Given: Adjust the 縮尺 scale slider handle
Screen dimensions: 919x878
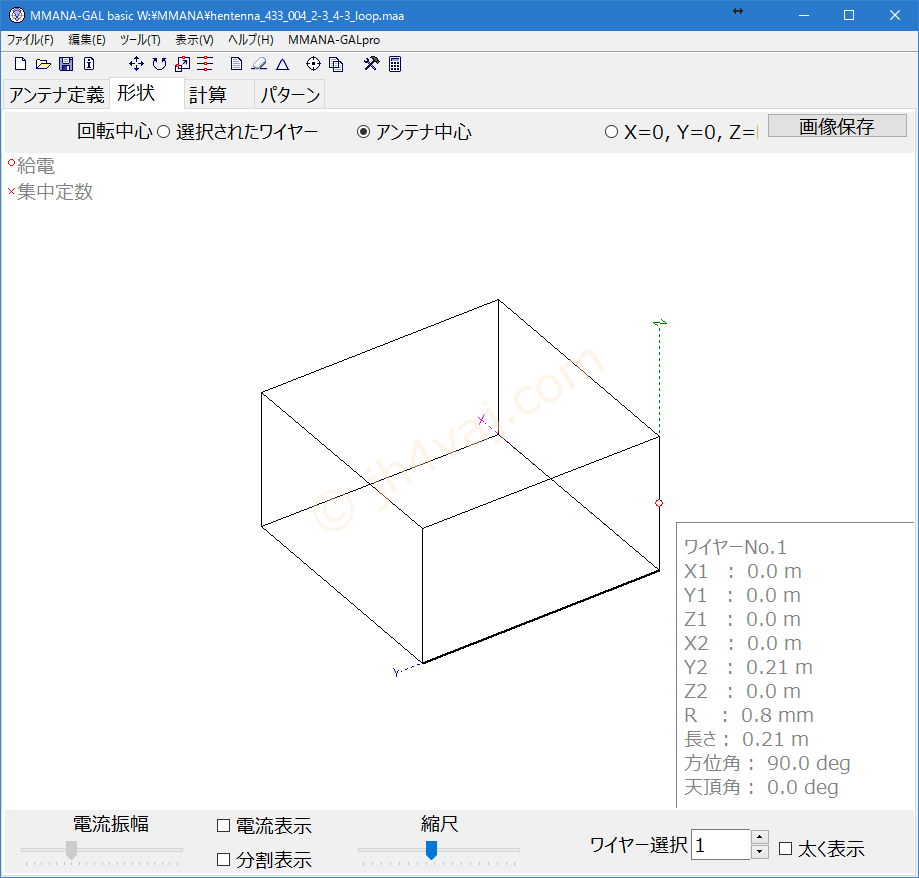Looking at the screenshot, I should pyautogui.click(x=431, y=850).
